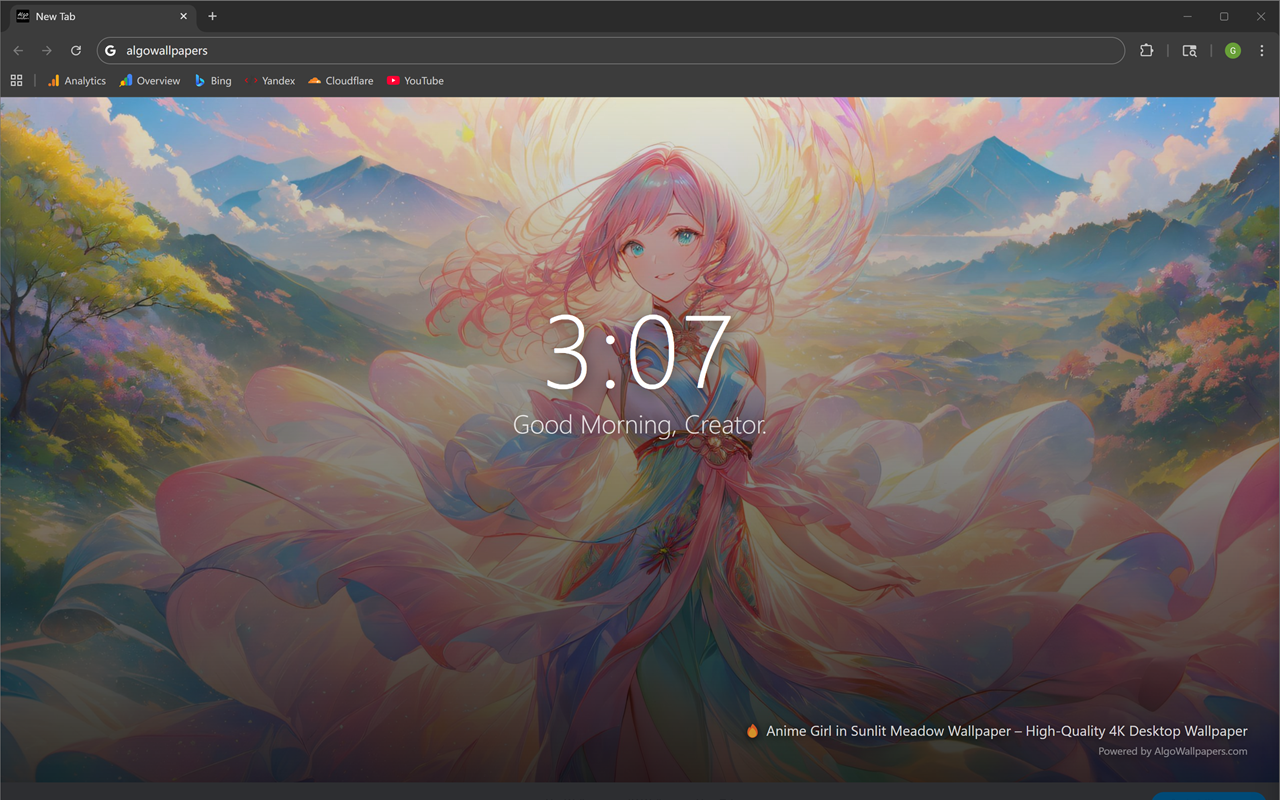
Task: Click the green profile avatar G
Action: 1232,50
